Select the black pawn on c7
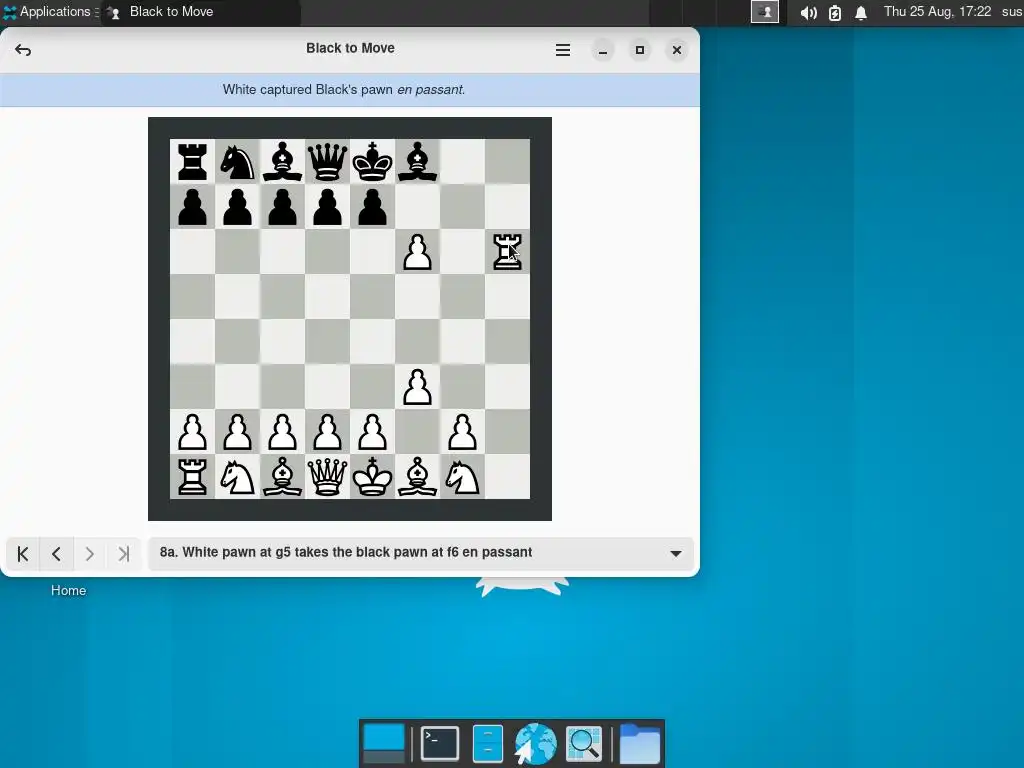The width and height of the screenshot is (1024, 768). click(x=282, y=207)
